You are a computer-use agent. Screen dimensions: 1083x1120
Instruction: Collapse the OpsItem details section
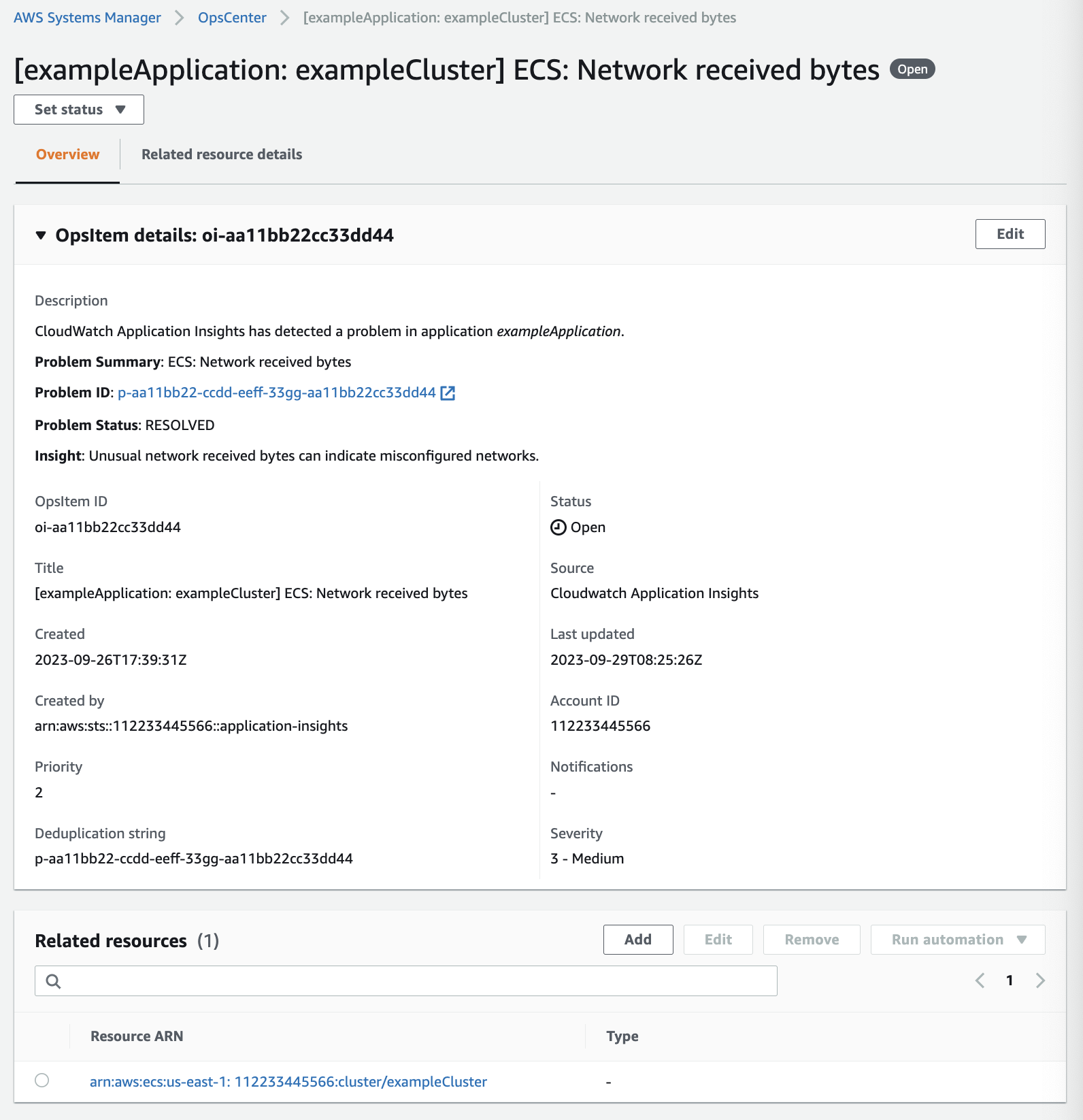pos(41,235)
